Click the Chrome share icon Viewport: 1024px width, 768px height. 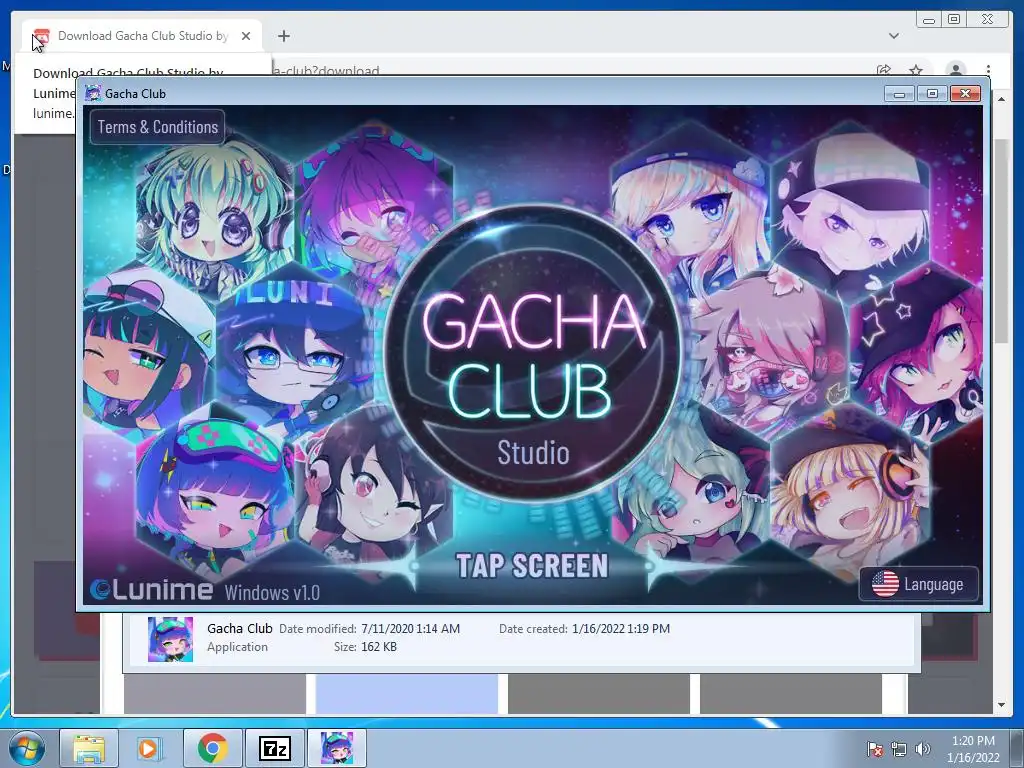tap(884, 70)
